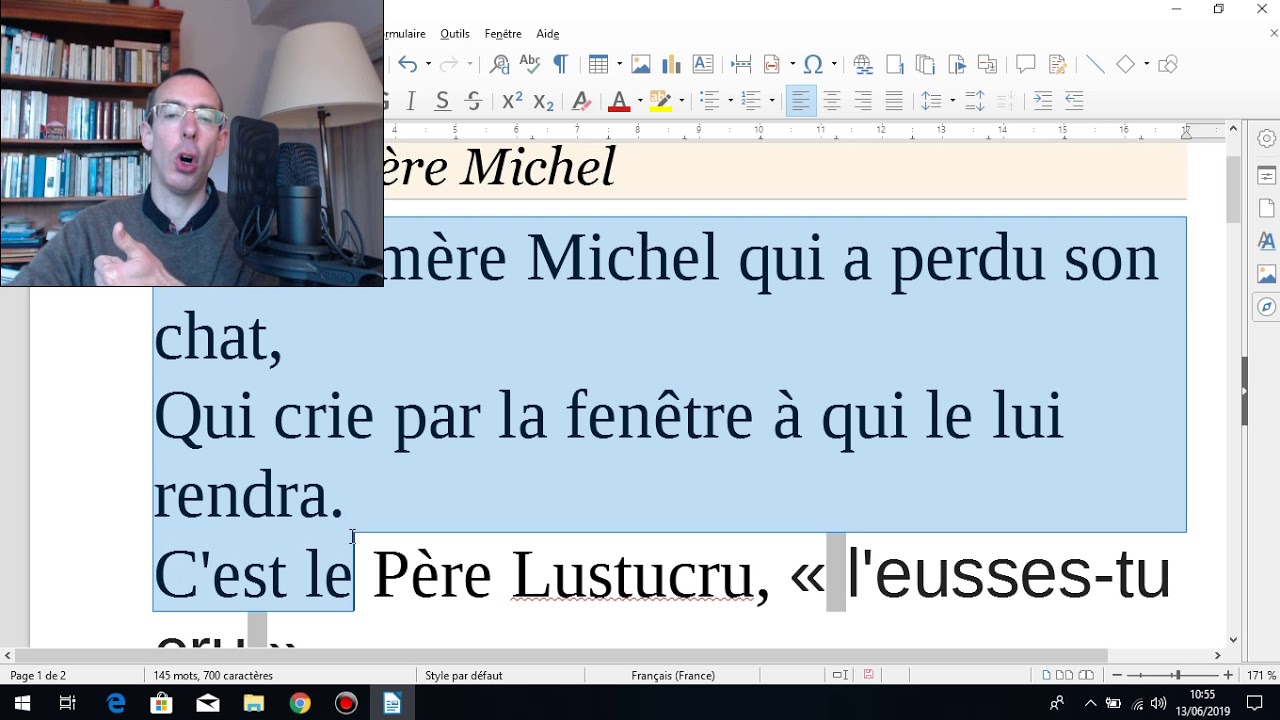
Task: Click the 171 % zoom percentage
Action: coord(1261,675)
